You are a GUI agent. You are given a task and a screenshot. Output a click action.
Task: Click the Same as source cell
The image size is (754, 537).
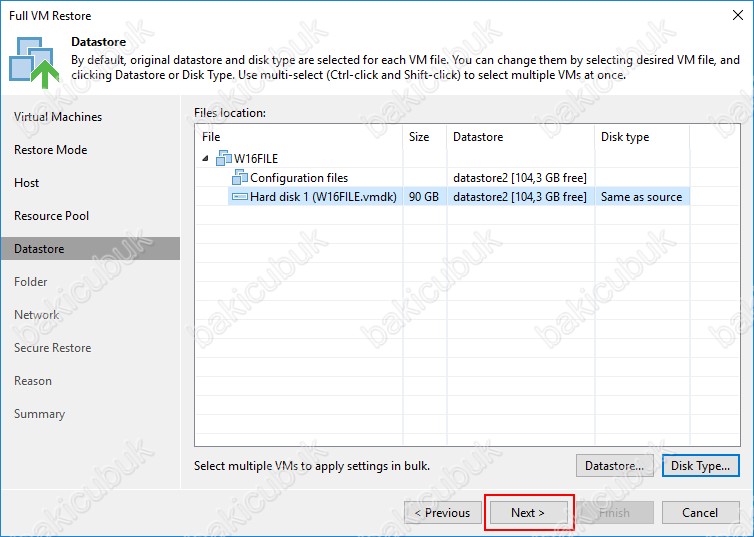(x=641, y=197)
